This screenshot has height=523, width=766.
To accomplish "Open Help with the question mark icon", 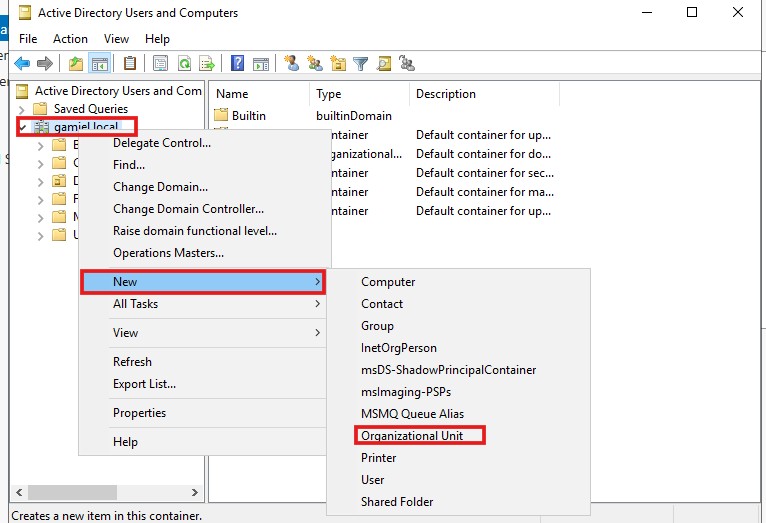I will (x=237, y=63).
